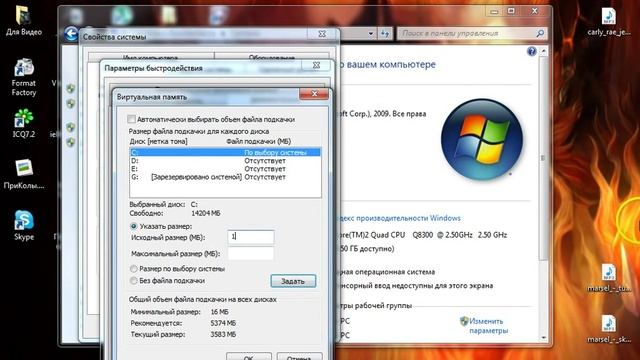640x360 pixels.
Task: Click the refresh button beside address bar
Action: [385, 33]
